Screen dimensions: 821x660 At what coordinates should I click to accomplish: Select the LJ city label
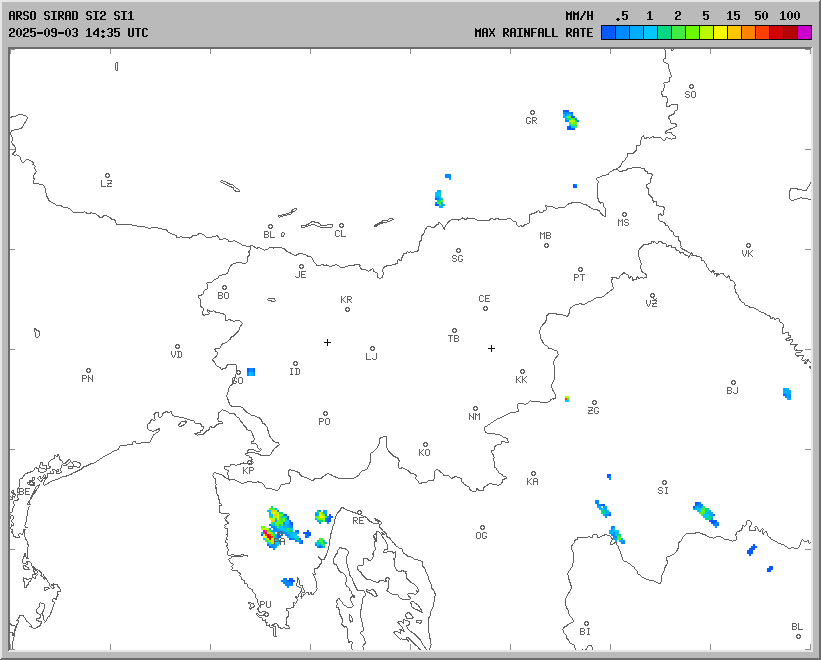(x=371, y=356)
